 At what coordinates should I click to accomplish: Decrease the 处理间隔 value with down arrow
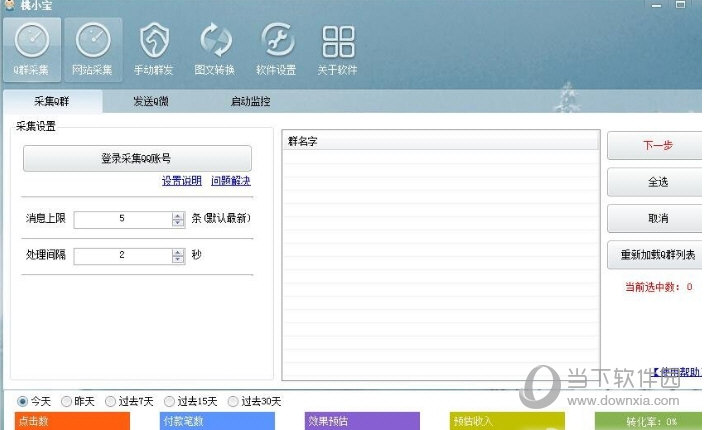coord(178,259)
